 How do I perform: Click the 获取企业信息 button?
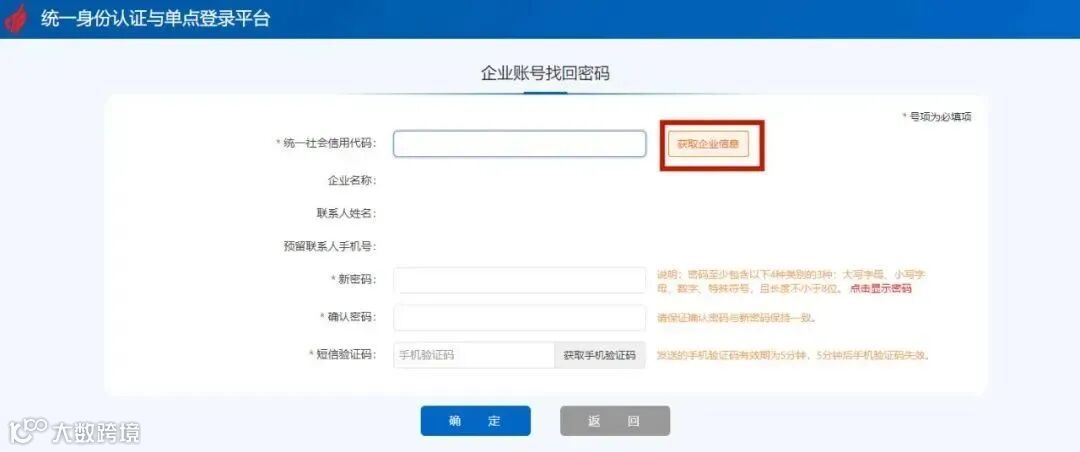[708, 144]
